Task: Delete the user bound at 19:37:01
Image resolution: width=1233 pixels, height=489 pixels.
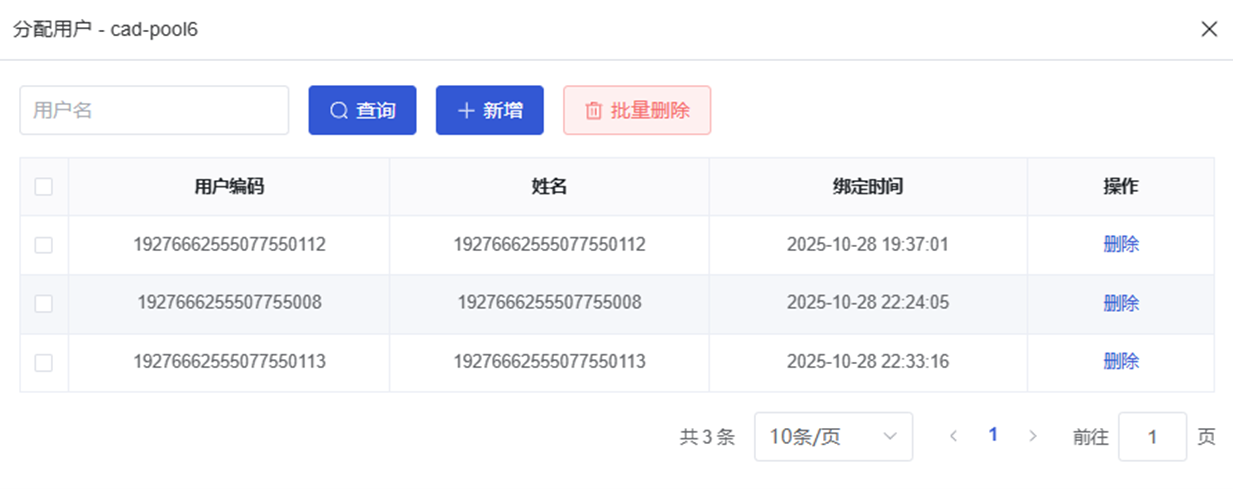Action: (x=1121, y=245)
